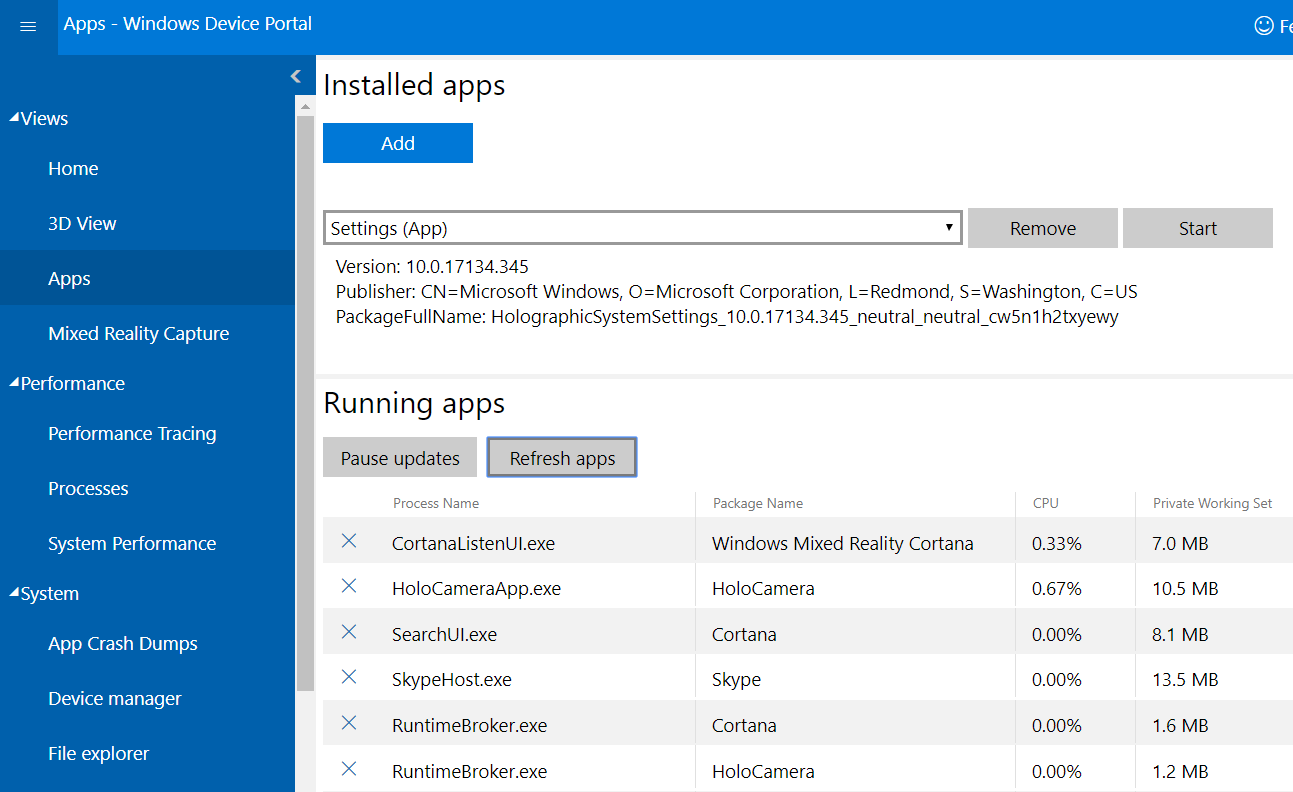Collapse the sidebar with the left chevron
The image size is (1293, 792).
(296, 76)
